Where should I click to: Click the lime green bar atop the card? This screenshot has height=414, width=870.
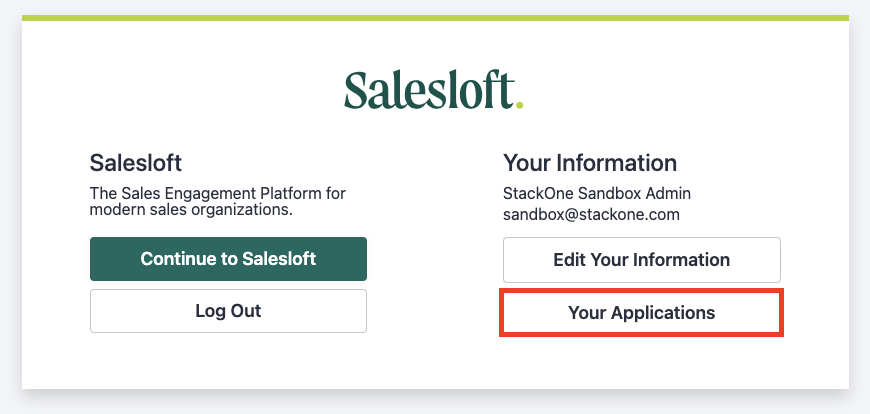435,18
